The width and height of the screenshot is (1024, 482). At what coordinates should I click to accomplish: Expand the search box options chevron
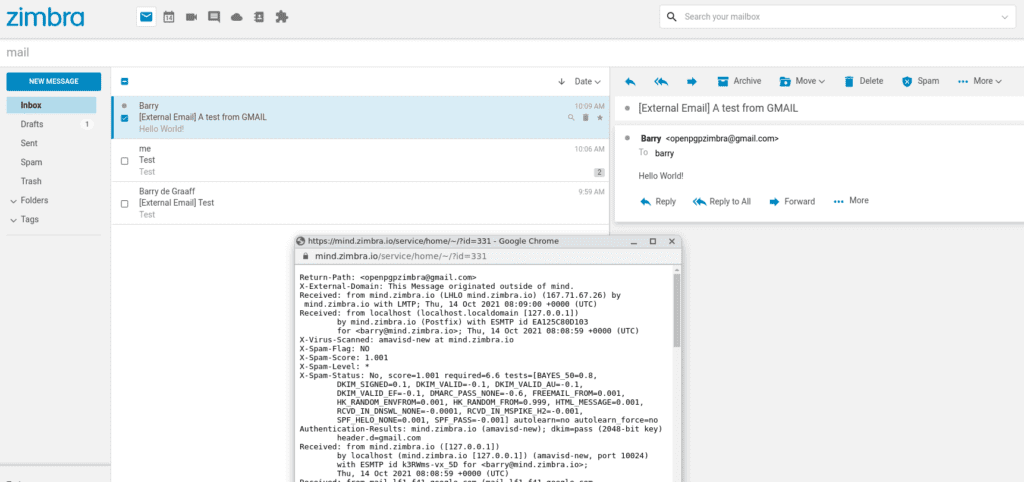(x=1004, y=17)
